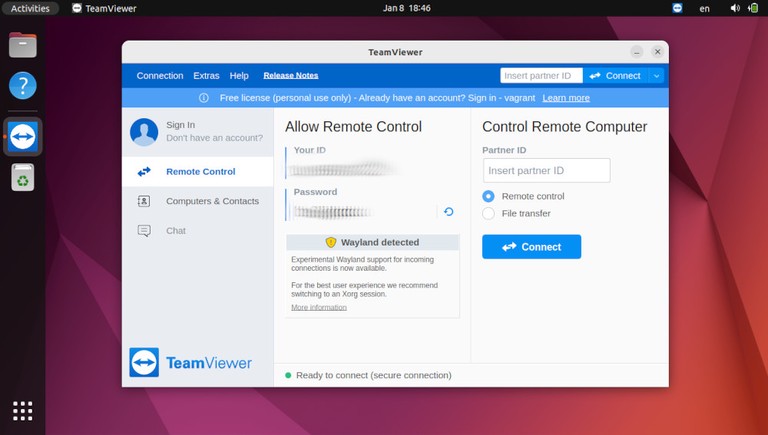Open the Trash from the dock
Image resolution: width=768 pixels, height=435 pixels.
pos(22,177)
